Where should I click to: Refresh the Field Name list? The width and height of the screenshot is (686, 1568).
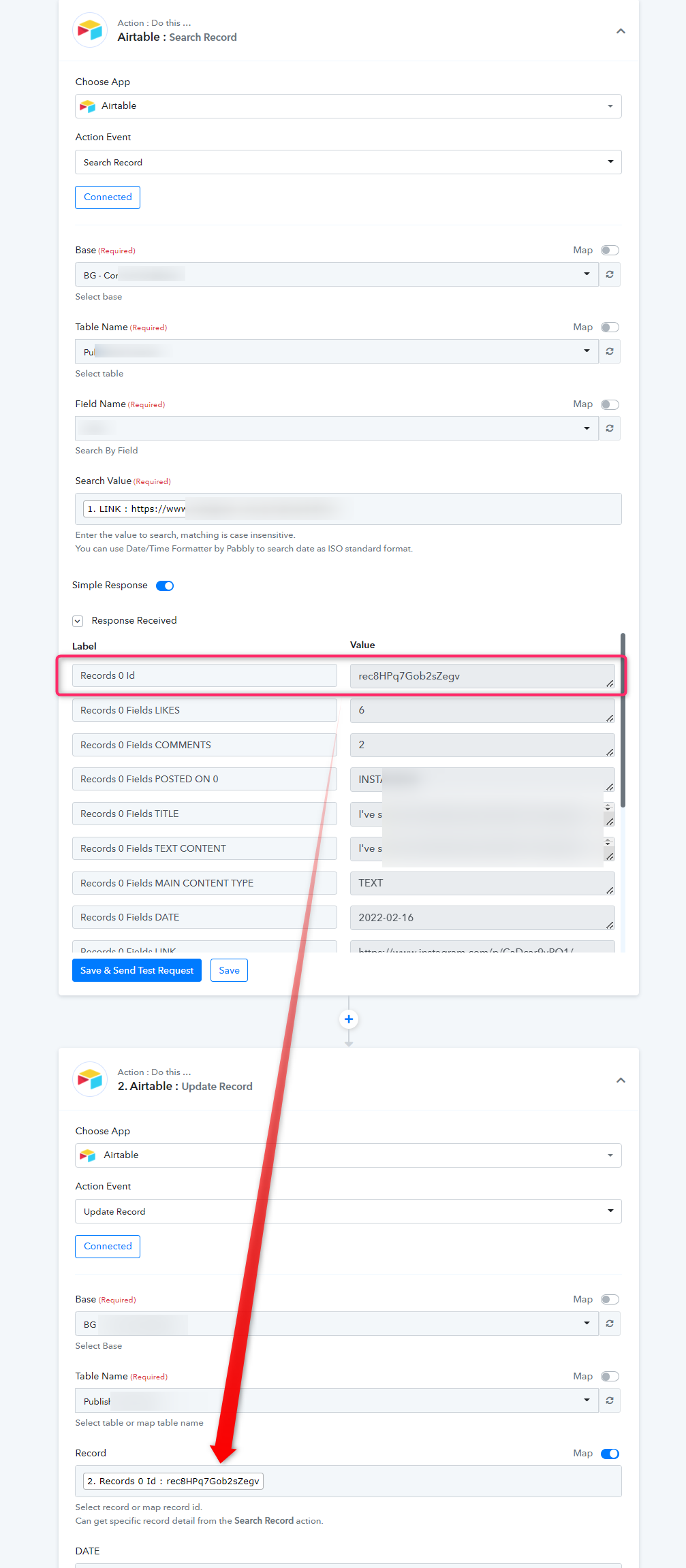click(610, 428)
